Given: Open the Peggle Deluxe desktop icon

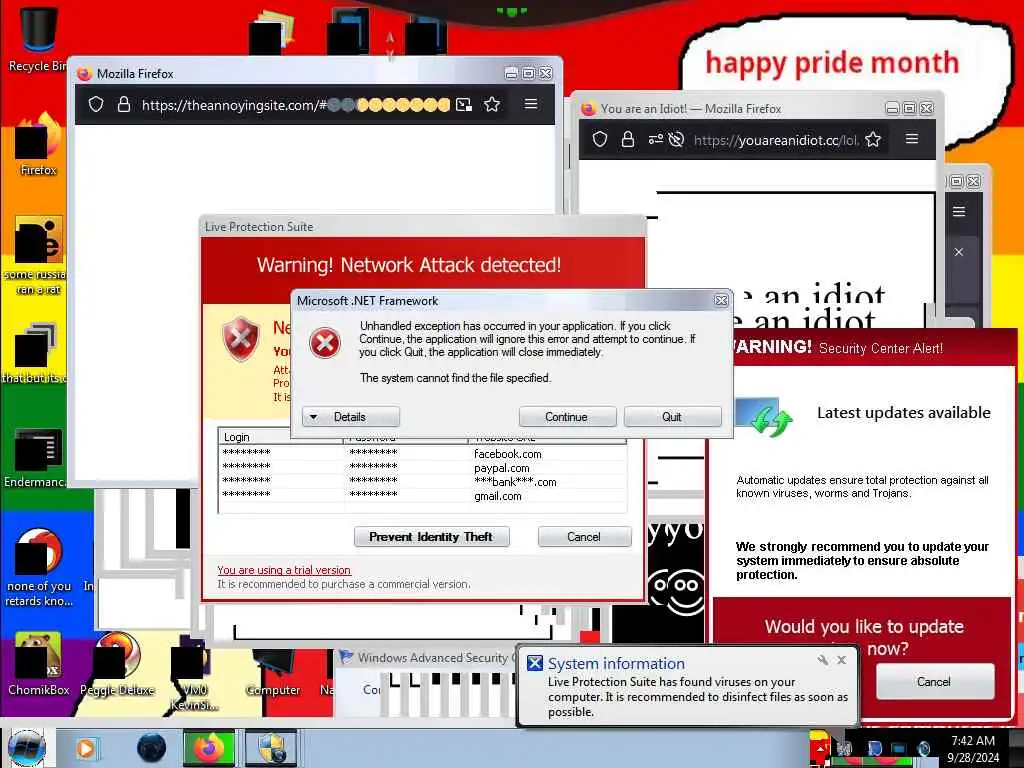Looking at the screenshot, I should click(118, 663).
